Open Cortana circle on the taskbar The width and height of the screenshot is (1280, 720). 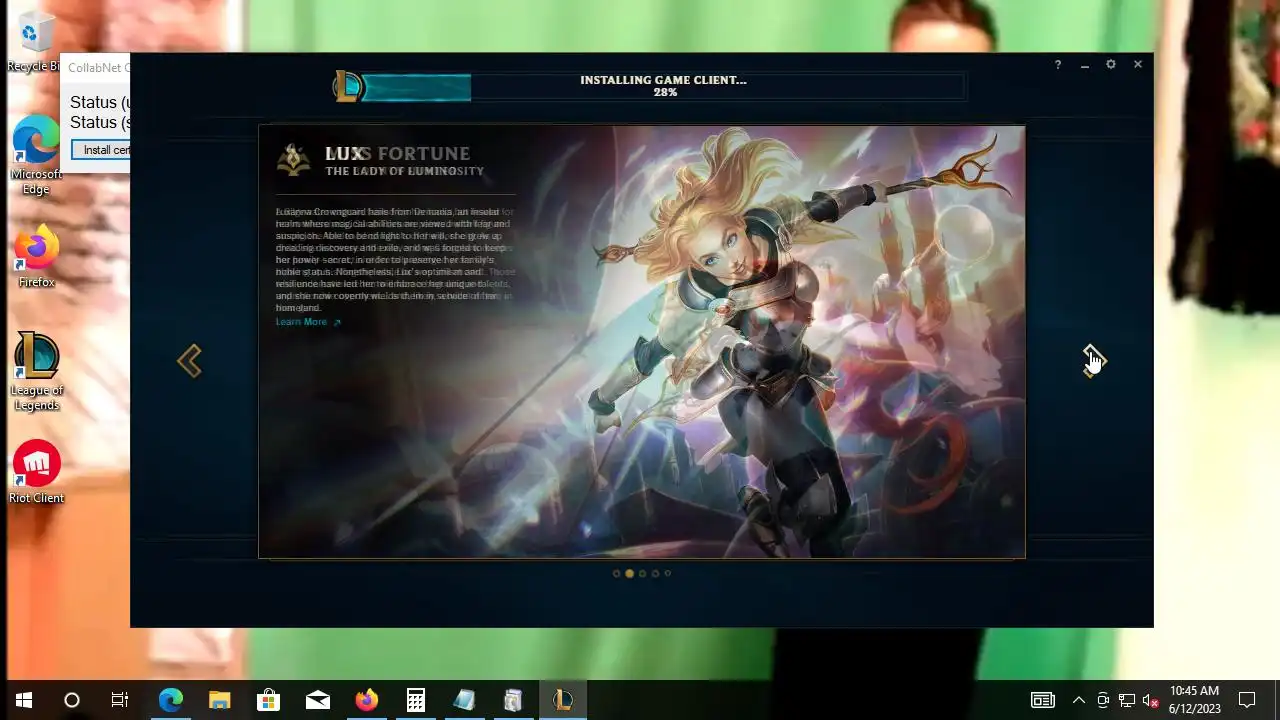point(72,700)
